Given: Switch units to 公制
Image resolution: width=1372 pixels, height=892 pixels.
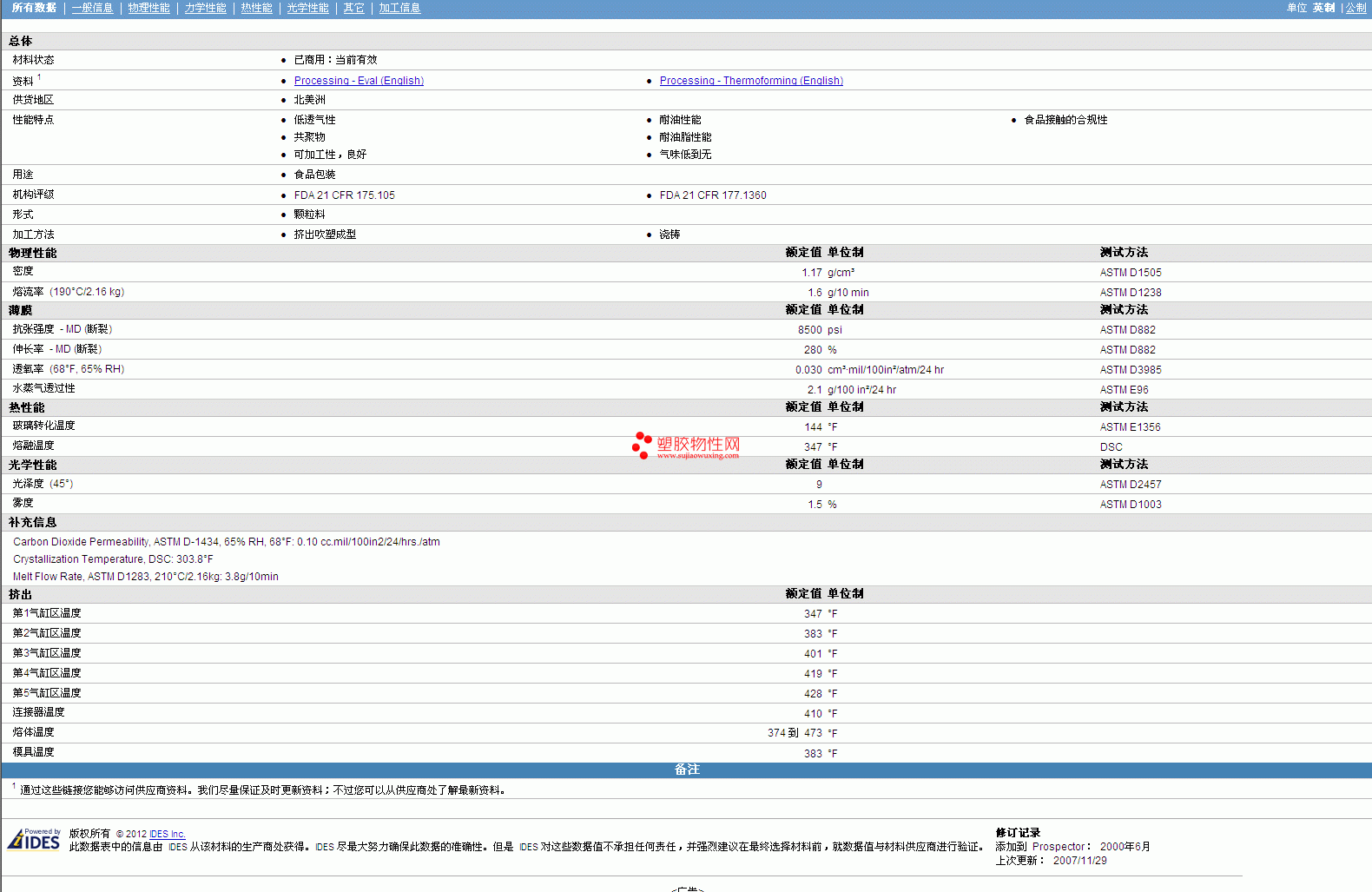Looking at the screenshot, I should point(1356,8).
